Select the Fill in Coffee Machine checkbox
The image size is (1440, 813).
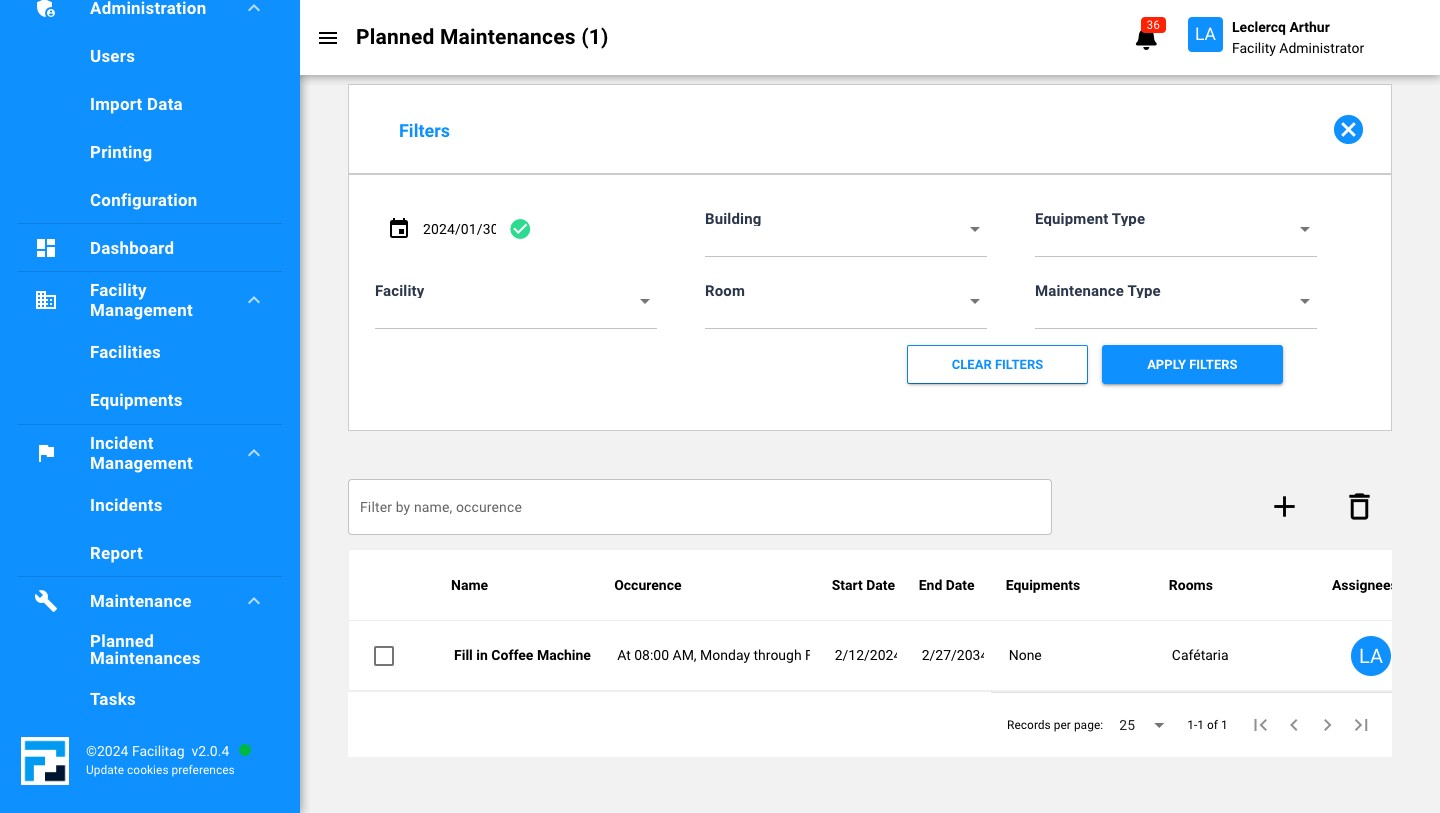point(384,656)
